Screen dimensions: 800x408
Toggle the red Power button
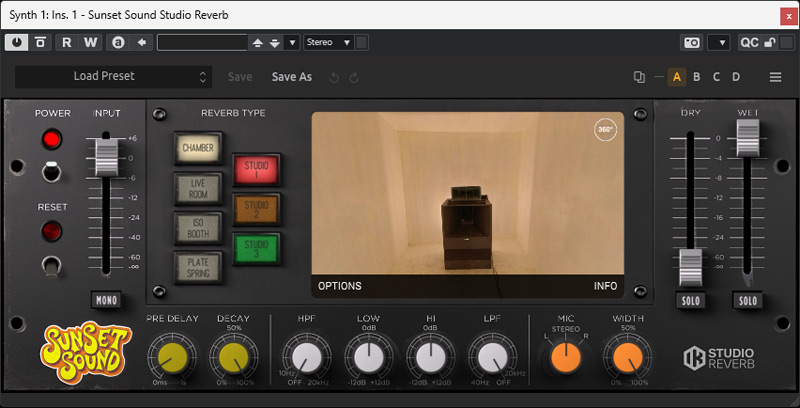point(52,139)
